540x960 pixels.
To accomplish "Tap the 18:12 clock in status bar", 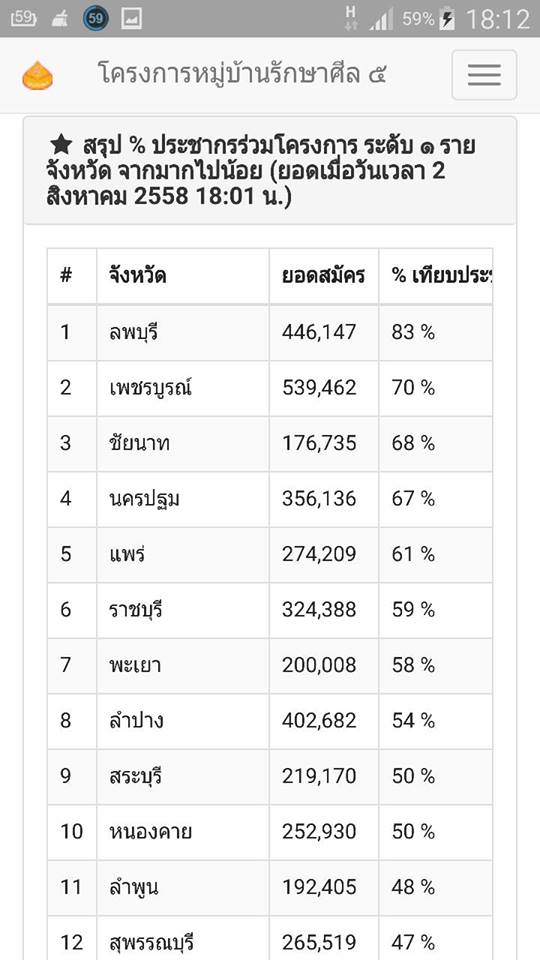I will [x=498, y=20].
